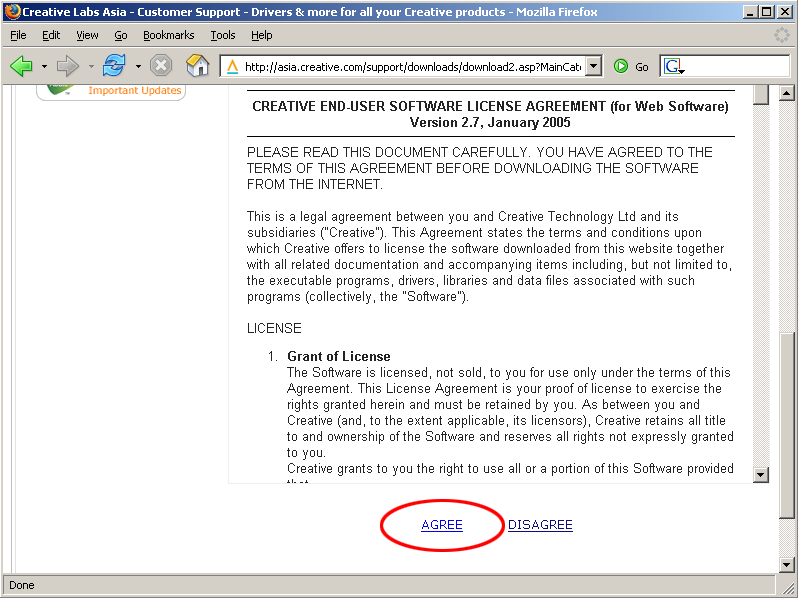Click "Version 2.7, January 2005" text

(x=490, y=122)
